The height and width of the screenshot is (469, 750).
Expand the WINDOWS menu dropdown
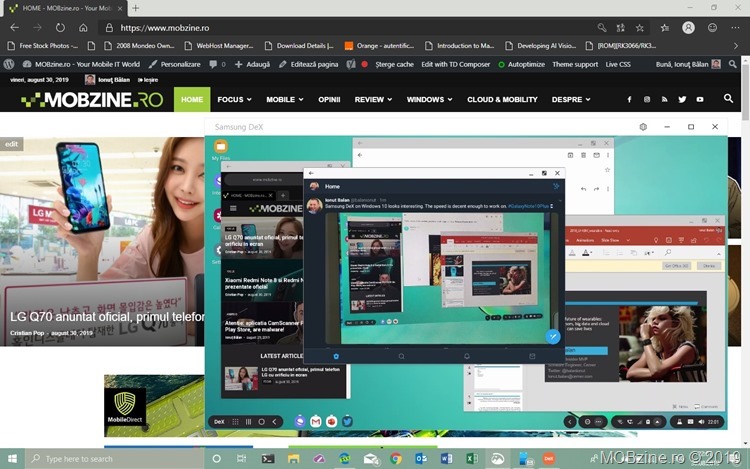(429, 99)
